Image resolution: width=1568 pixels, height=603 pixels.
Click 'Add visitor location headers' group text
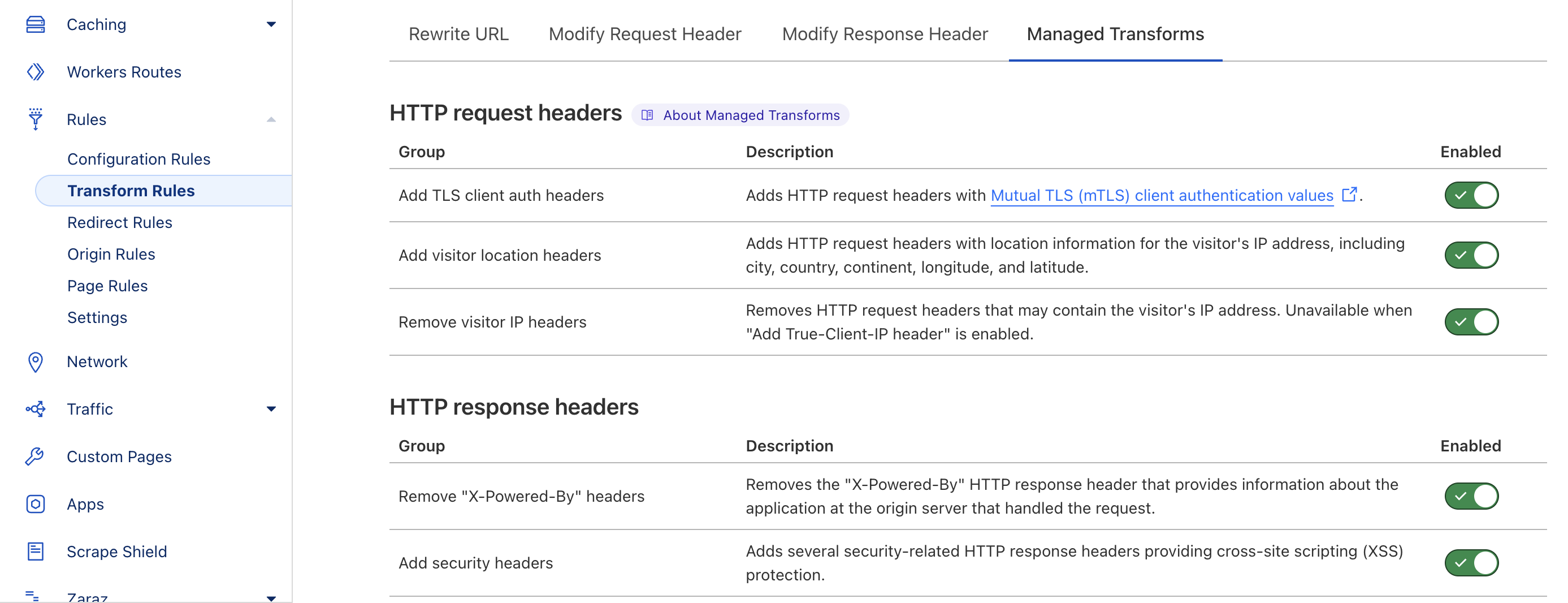coord(499,255)
